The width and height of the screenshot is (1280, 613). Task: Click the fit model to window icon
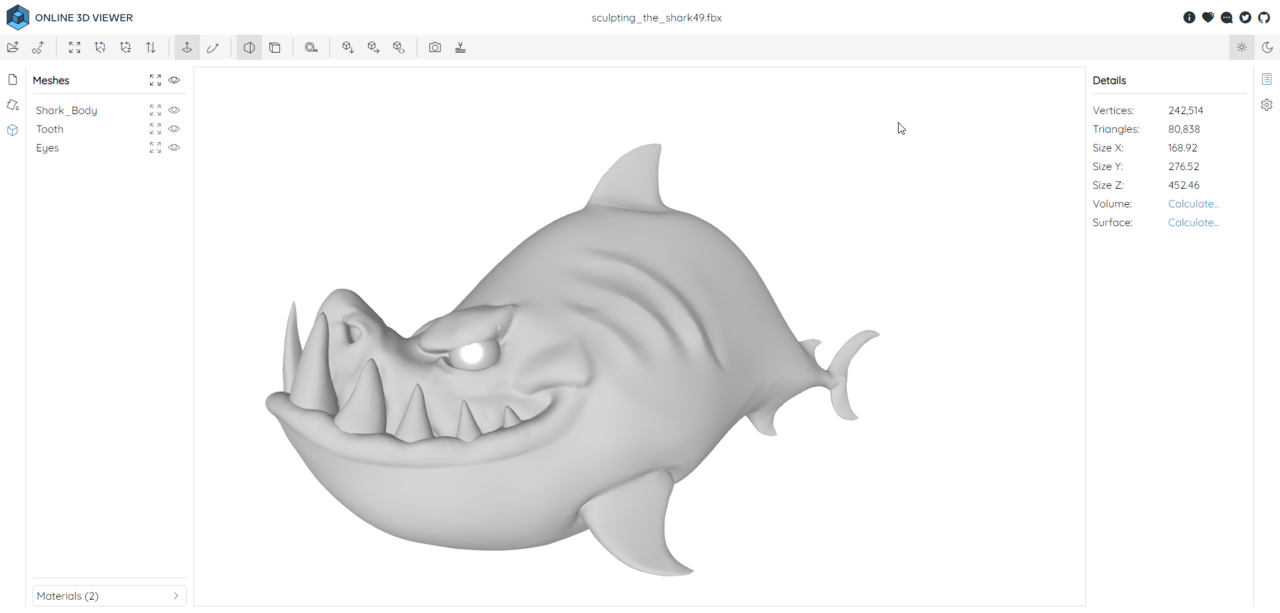click(x=75, y=47)
